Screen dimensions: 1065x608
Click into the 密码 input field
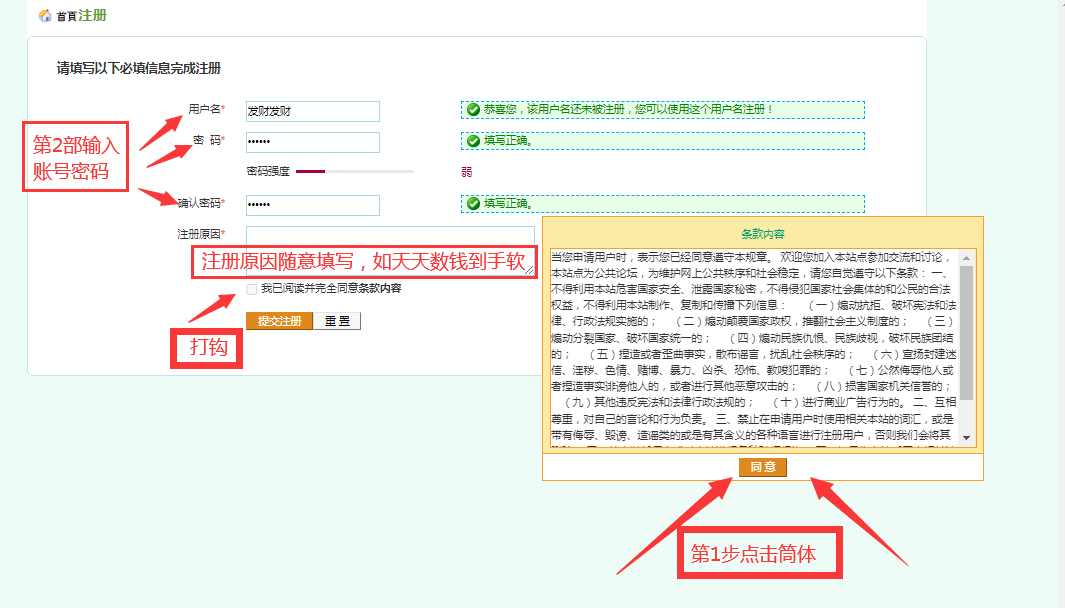[312, 142]
